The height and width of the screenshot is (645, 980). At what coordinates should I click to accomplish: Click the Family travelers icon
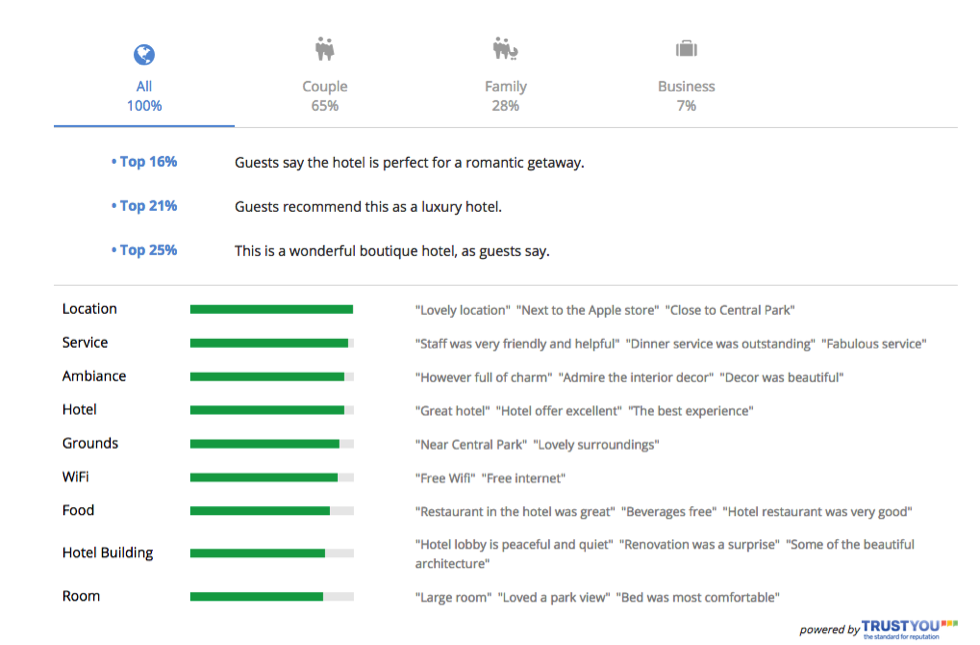coord(505,48)
